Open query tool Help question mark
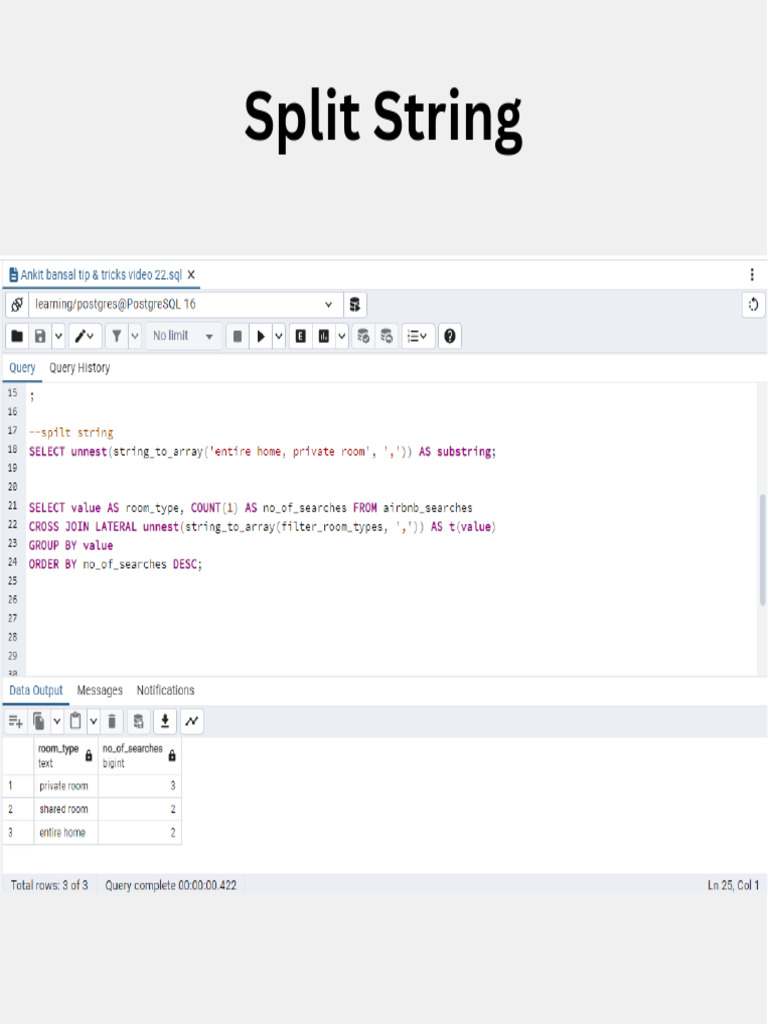 (450, 337)
